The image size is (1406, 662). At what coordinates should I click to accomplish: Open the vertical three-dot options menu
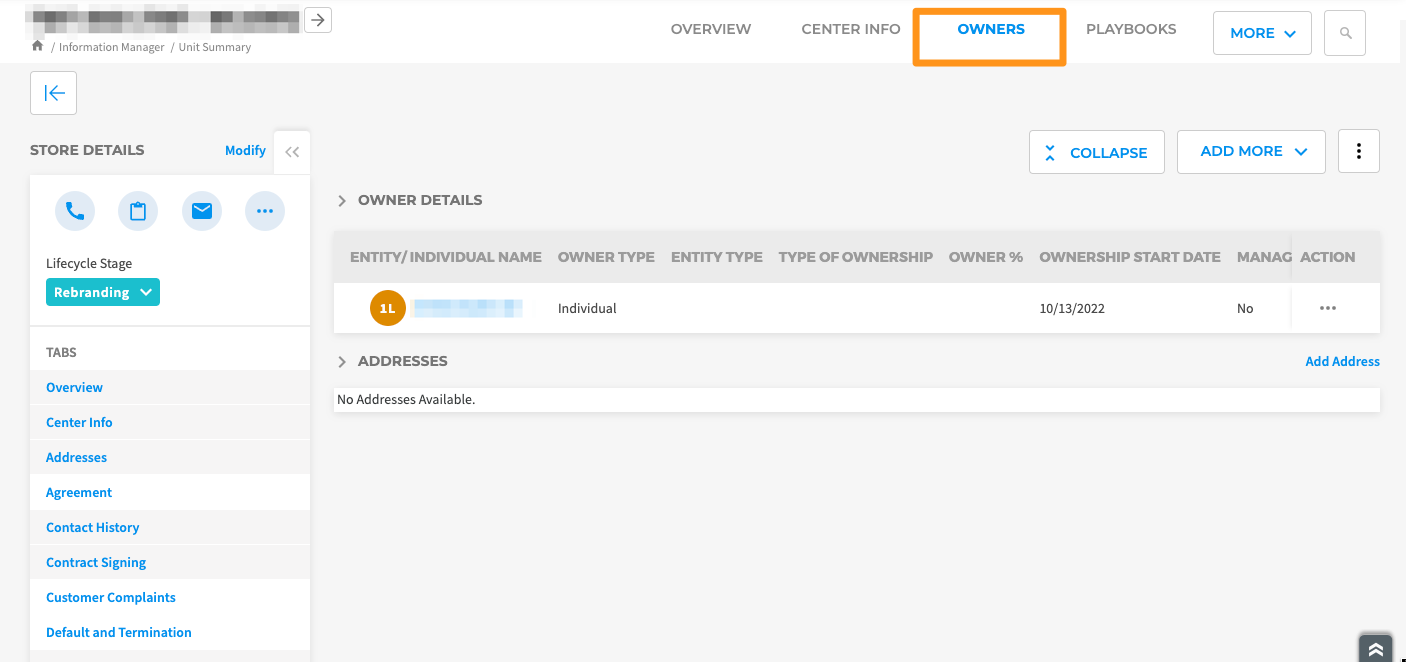tap(1358, 151)
